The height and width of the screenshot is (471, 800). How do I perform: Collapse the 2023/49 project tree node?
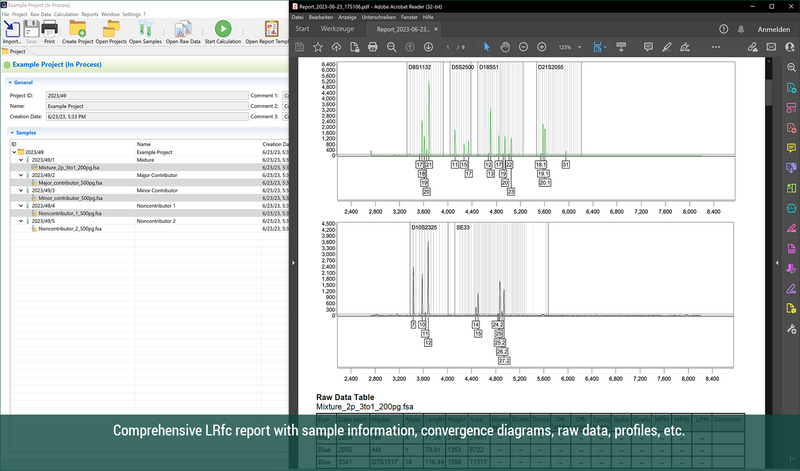(x=14, y=152)
